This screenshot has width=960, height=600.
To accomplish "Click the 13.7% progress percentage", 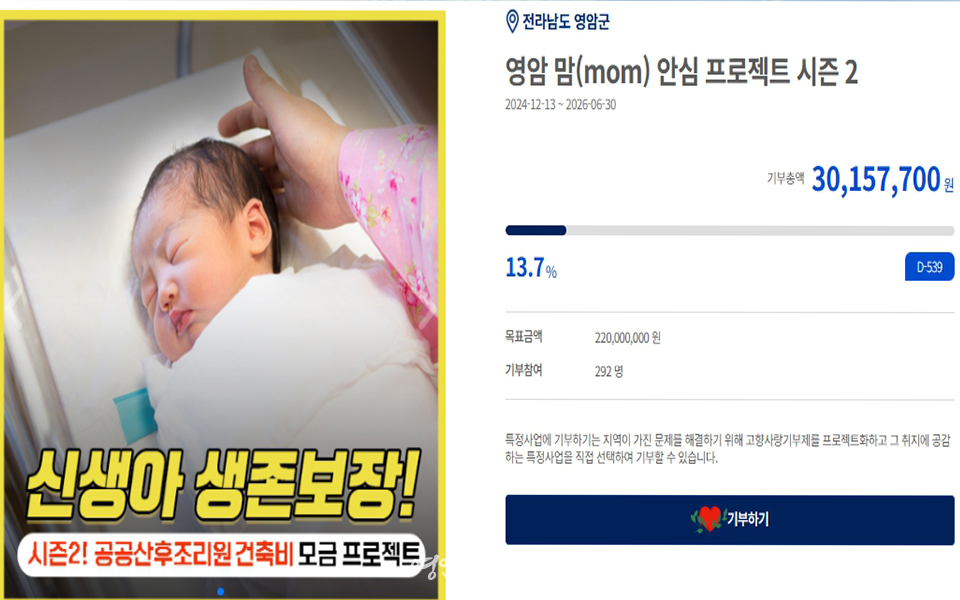I will [531, 268].
